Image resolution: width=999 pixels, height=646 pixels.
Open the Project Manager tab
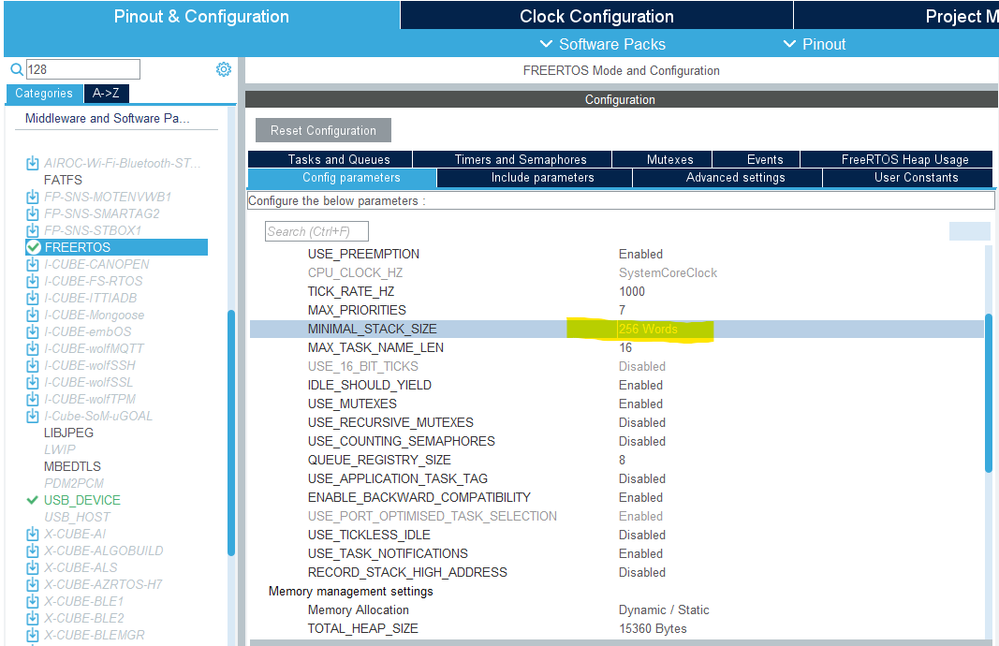[896, 16]
